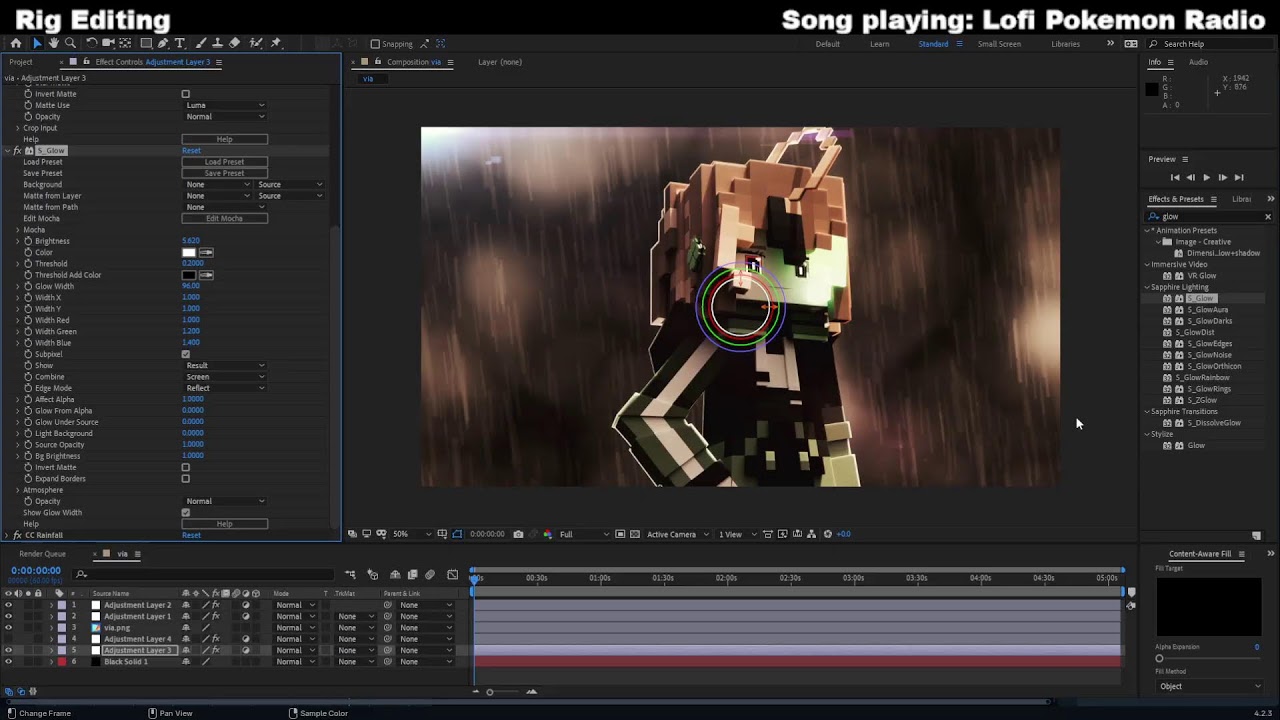This screenshot has width=1280, height=720.
Task: Expand the Crop Input group
Action: tap(17, 128)
